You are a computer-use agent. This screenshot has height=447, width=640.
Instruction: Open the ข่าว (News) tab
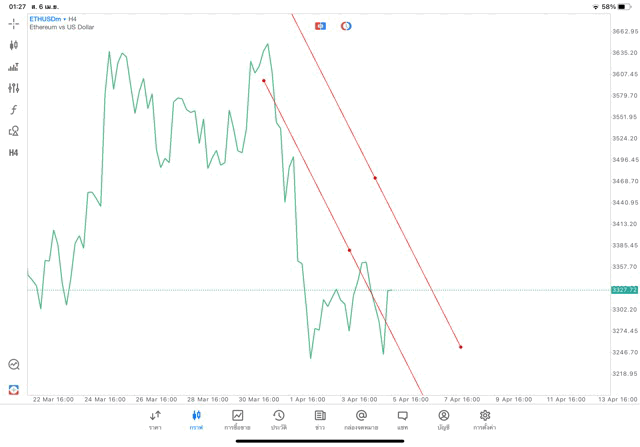tap(320, 420)
